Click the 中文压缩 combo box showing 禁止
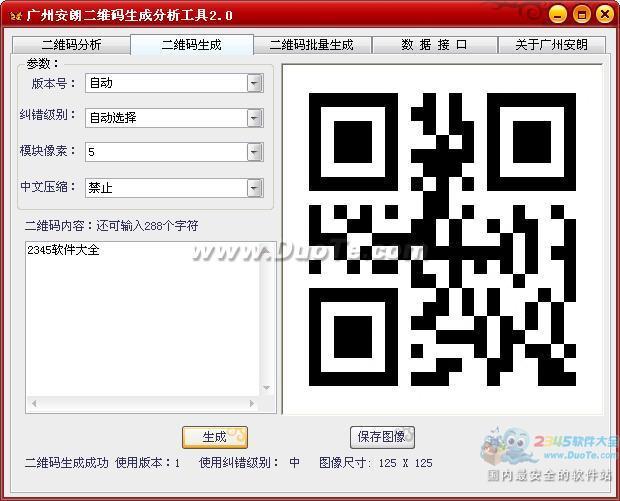620x501 pixels. coord(174,188)
